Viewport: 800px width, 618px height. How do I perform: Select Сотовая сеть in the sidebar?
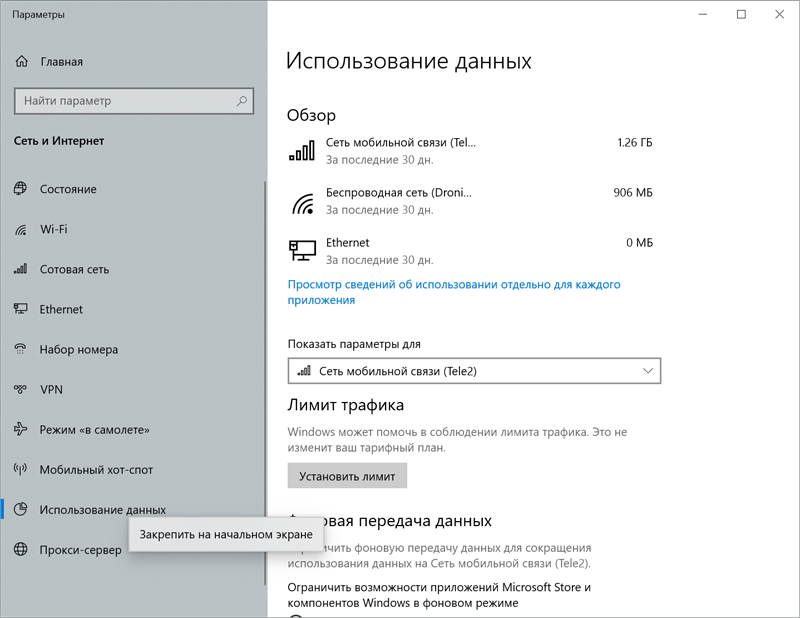tap(80, 269)
